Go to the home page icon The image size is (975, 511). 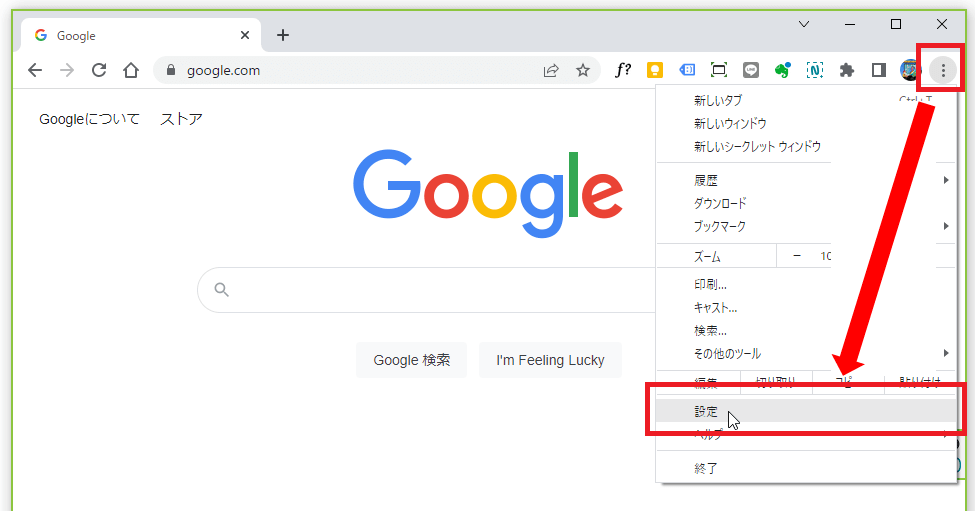[x=131, y=70]
